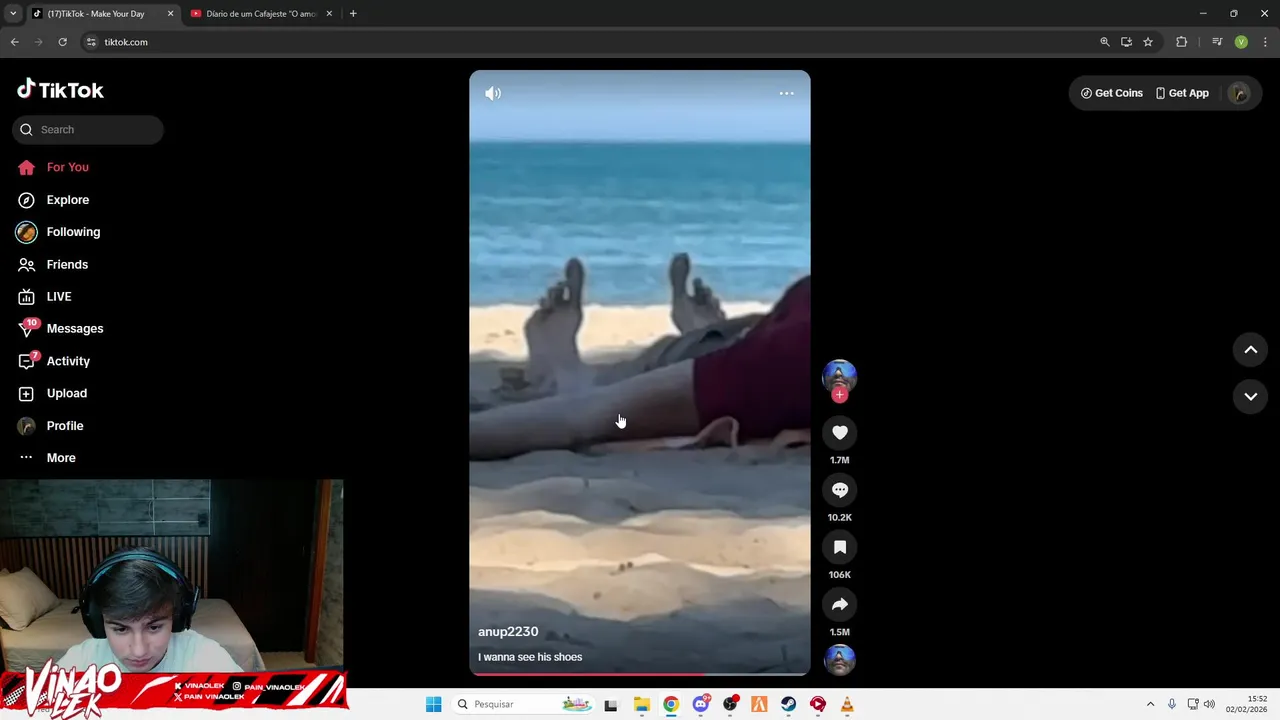
Task: Open OBS Studio from the taskbar
Action: [730, 705]
